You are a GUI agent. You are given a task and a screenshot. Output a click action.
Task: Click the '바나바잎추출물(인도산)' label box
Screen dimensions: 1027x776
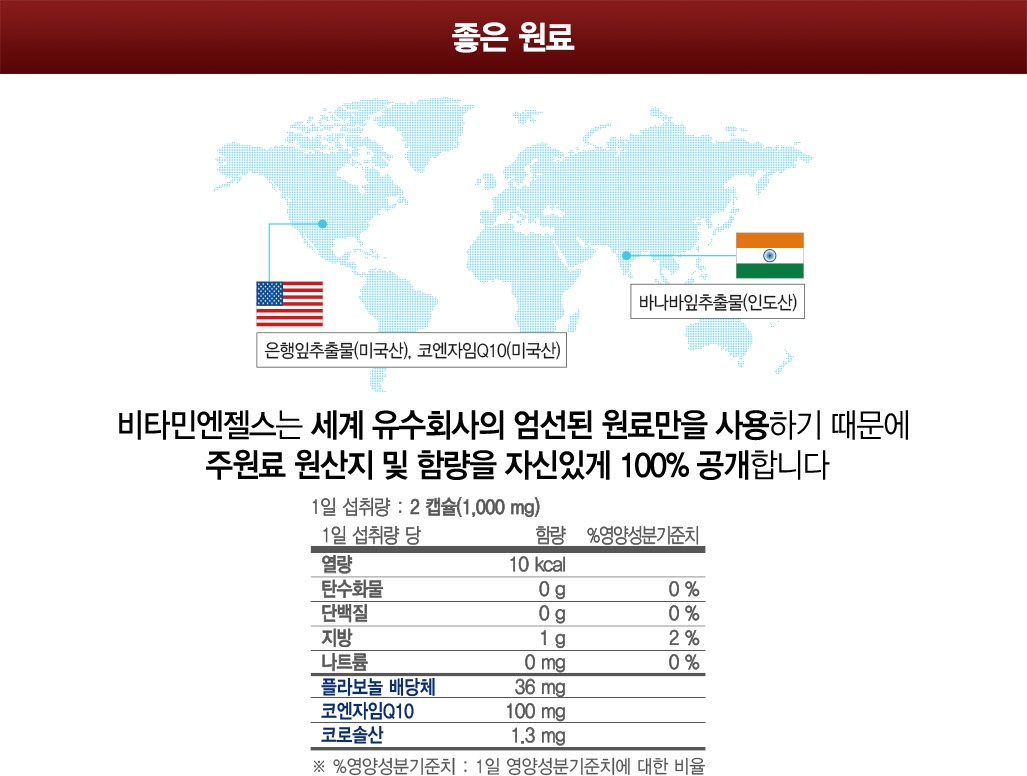[x=717, y=302]
